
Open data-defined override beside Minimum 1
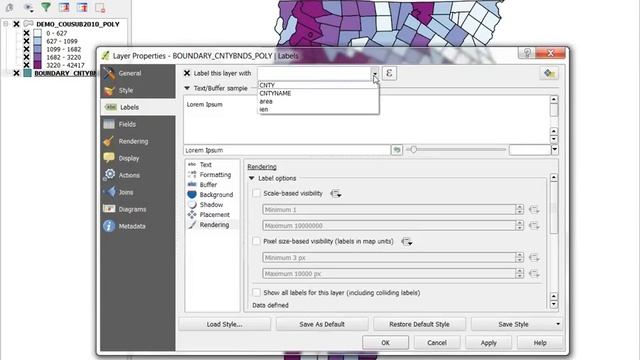tap(534, 210)
